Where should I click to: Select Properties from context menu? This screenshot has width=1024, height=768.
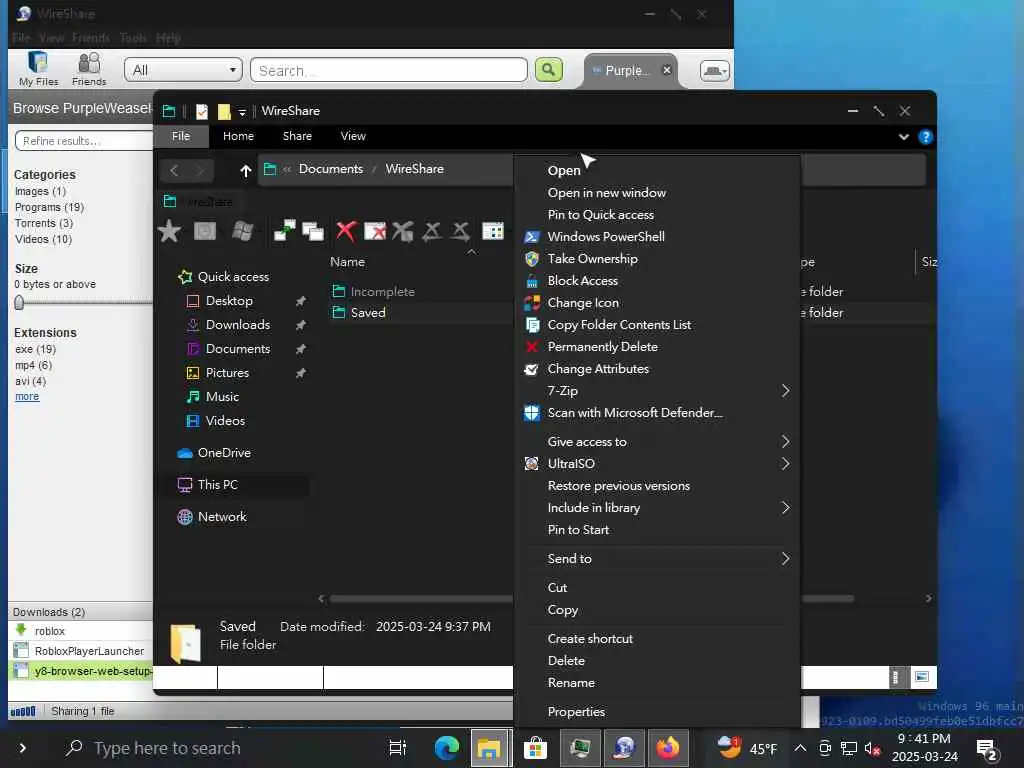[x=576, y=712]
